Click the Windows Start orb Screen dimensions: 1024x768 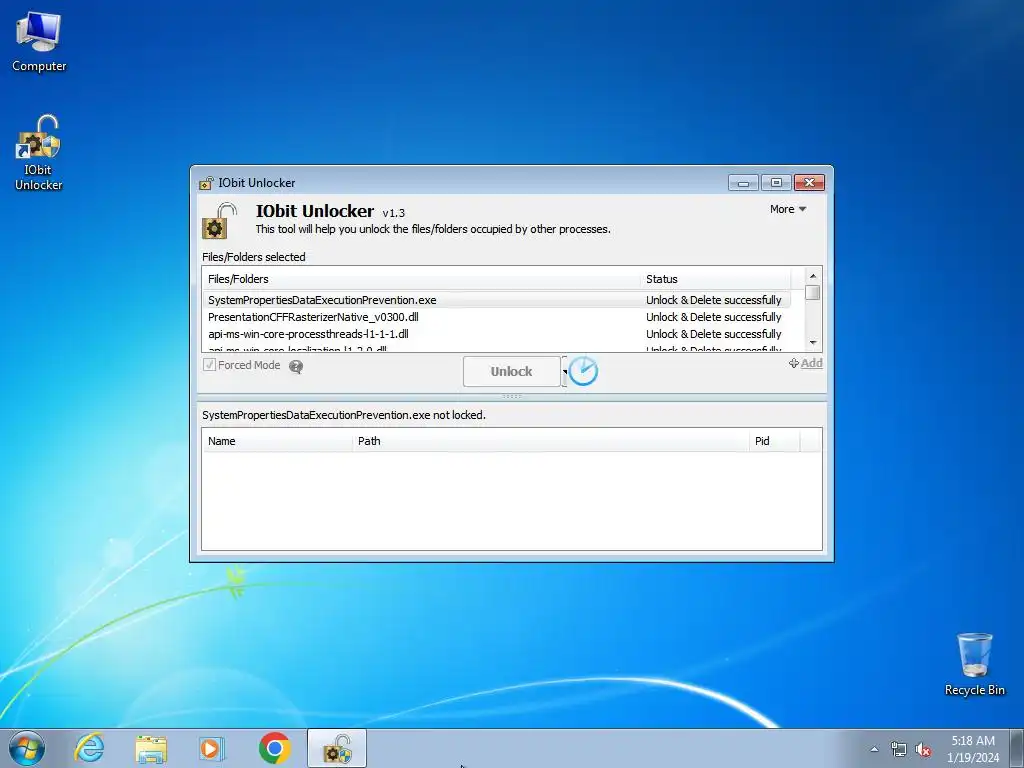[27, 748]
